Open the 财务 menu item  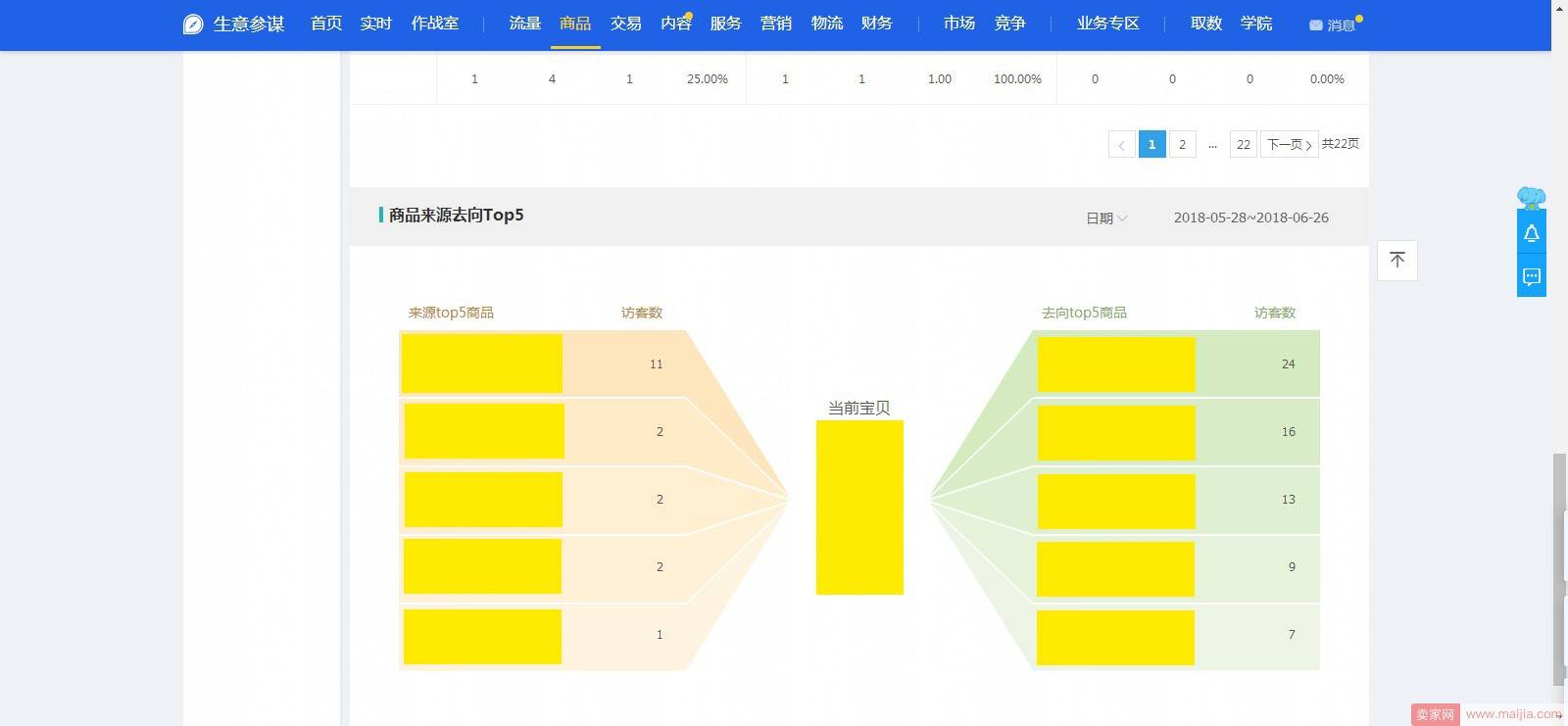click(876, 24)
